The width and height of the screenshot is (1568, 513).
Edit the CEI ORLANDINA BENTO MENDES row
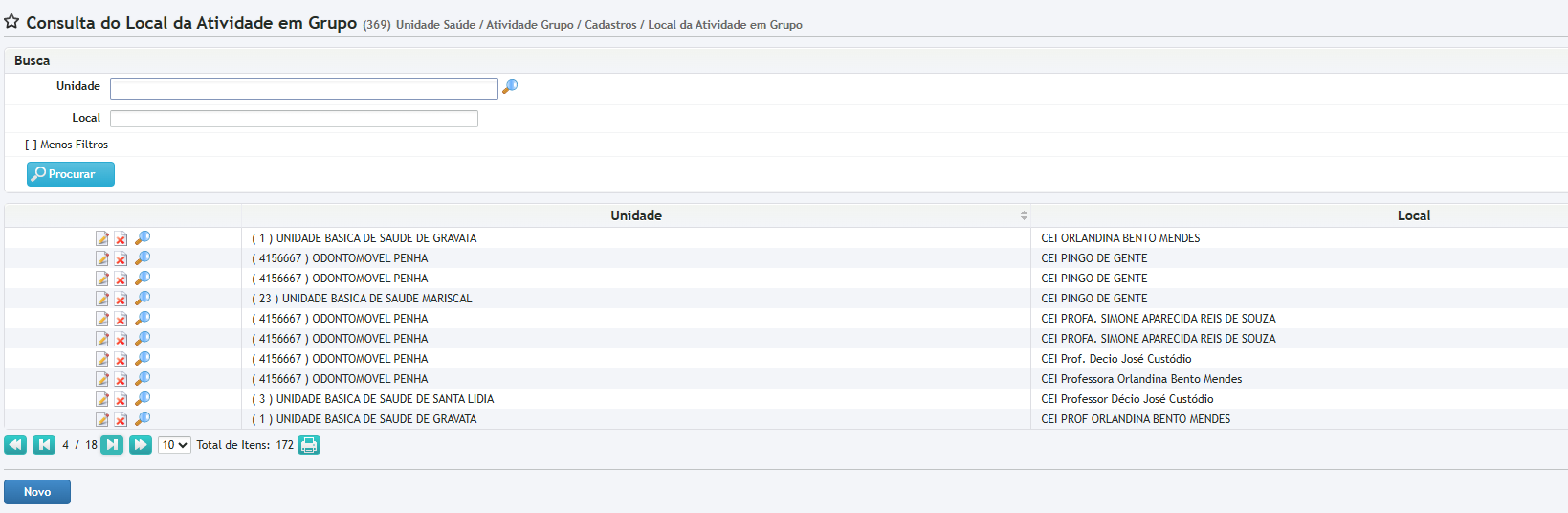(x=102, y=238)
